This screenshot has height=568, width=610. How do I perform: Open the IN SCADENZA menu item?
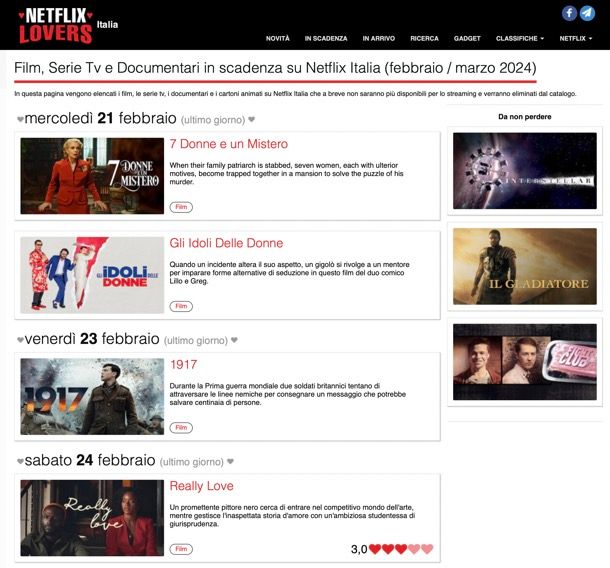click(326, 39)
